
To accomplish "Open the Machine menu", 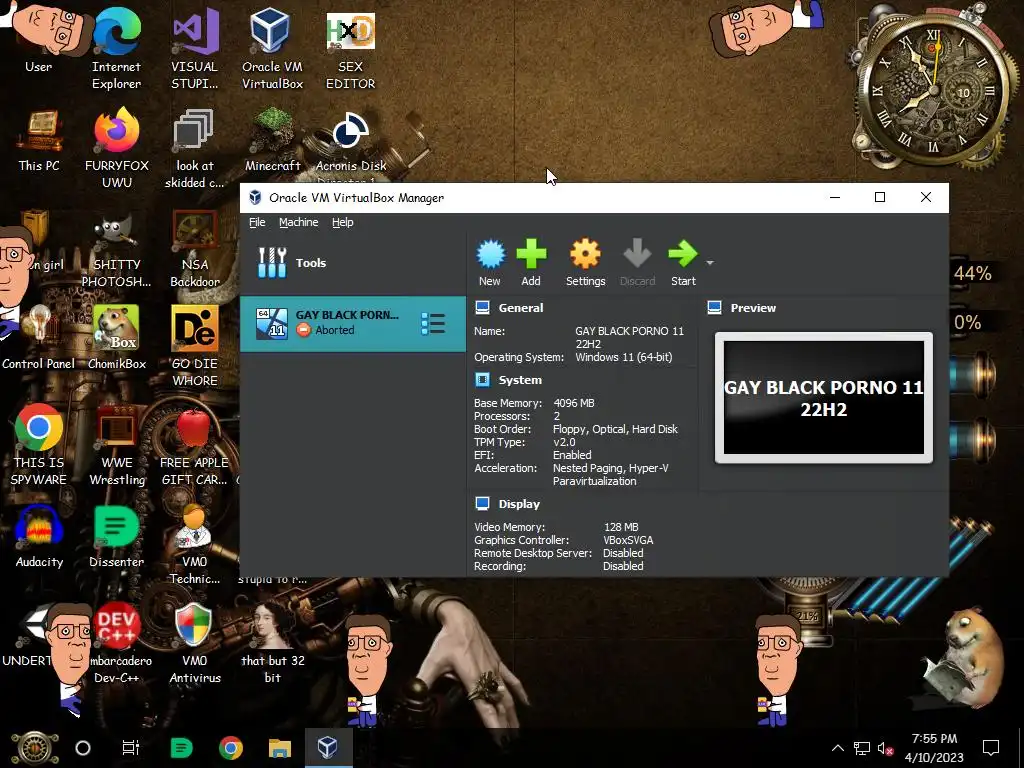I will click(298, 222).
